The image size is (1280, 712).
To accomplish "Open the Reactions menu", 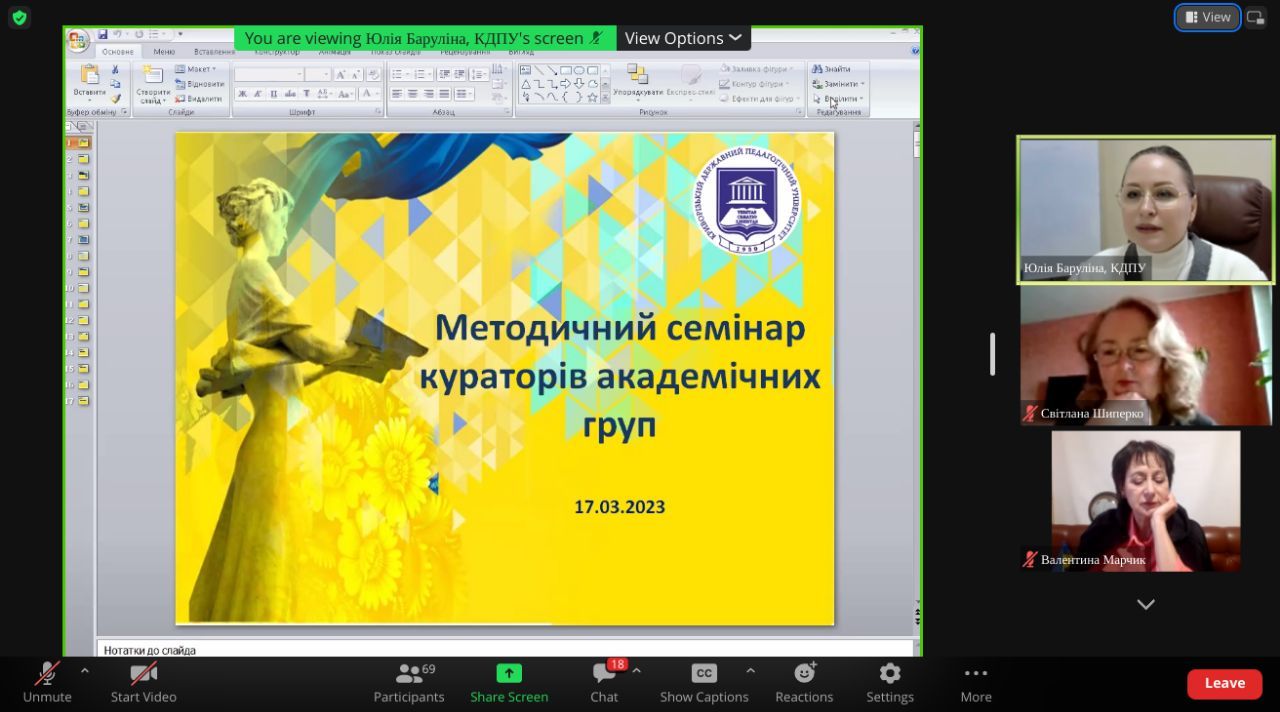I will (x=804, y=683).
